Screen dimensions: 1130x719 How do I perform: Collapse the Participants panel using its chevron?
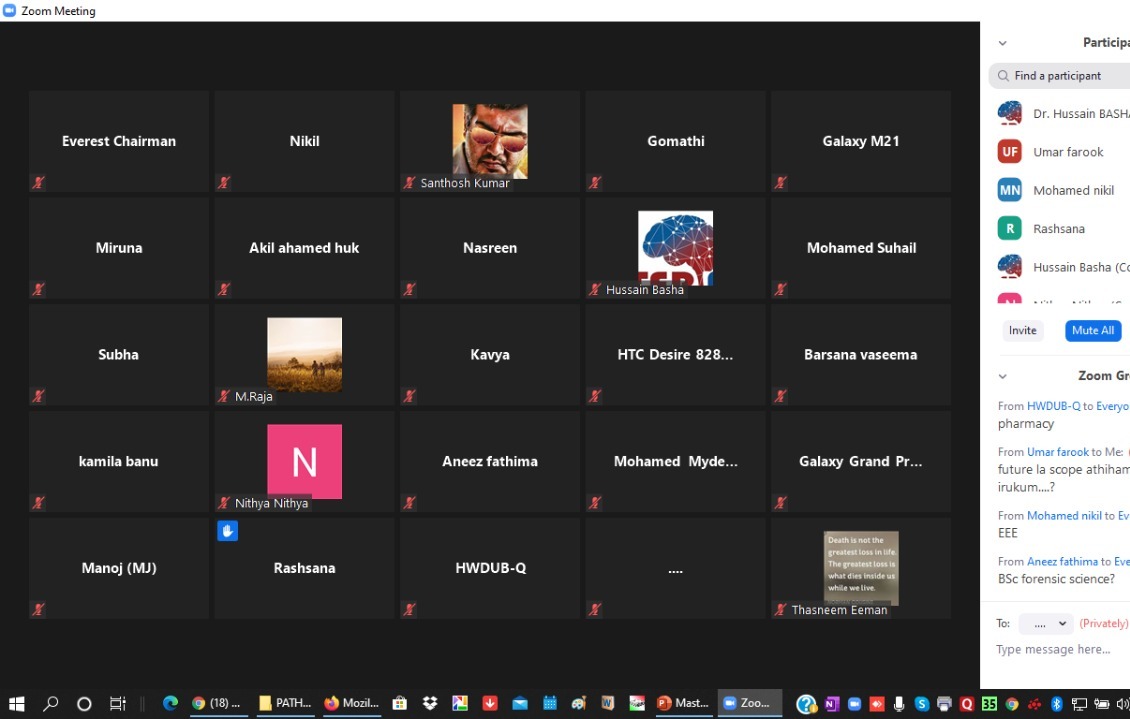(x=1002, y=43)
